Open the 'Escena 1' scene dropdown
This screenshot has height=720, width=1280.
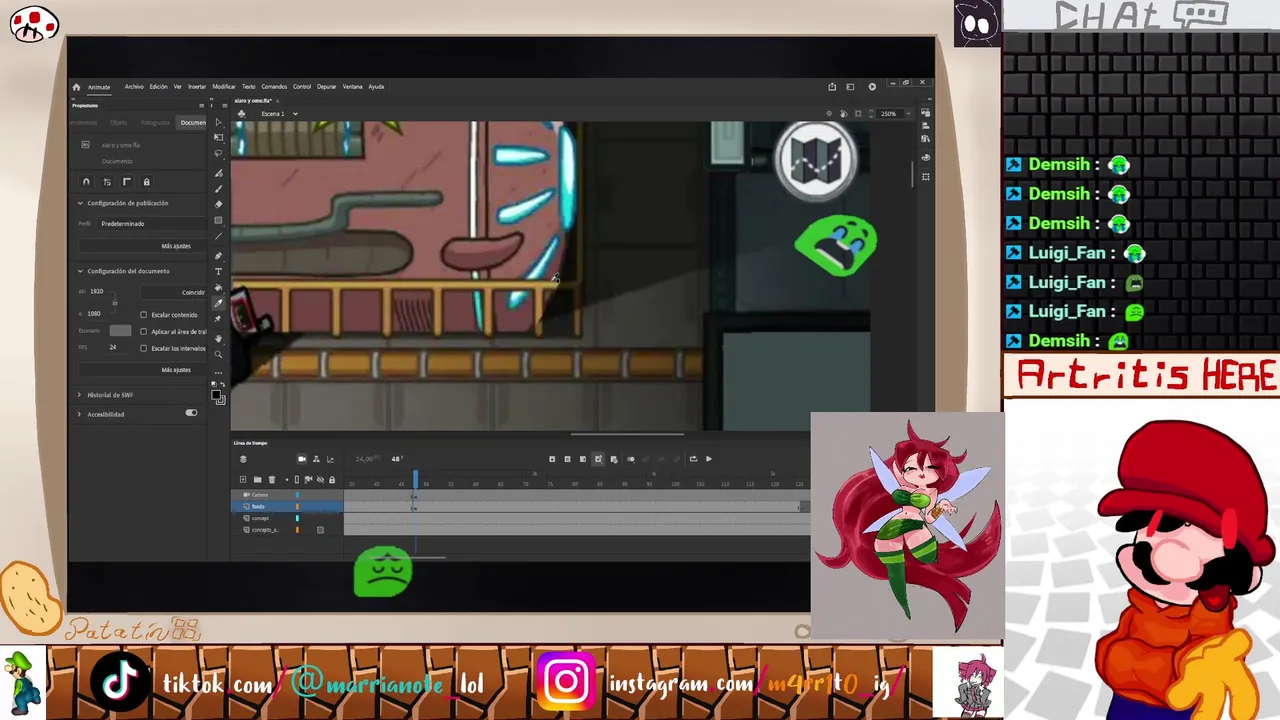coord(295,114)
